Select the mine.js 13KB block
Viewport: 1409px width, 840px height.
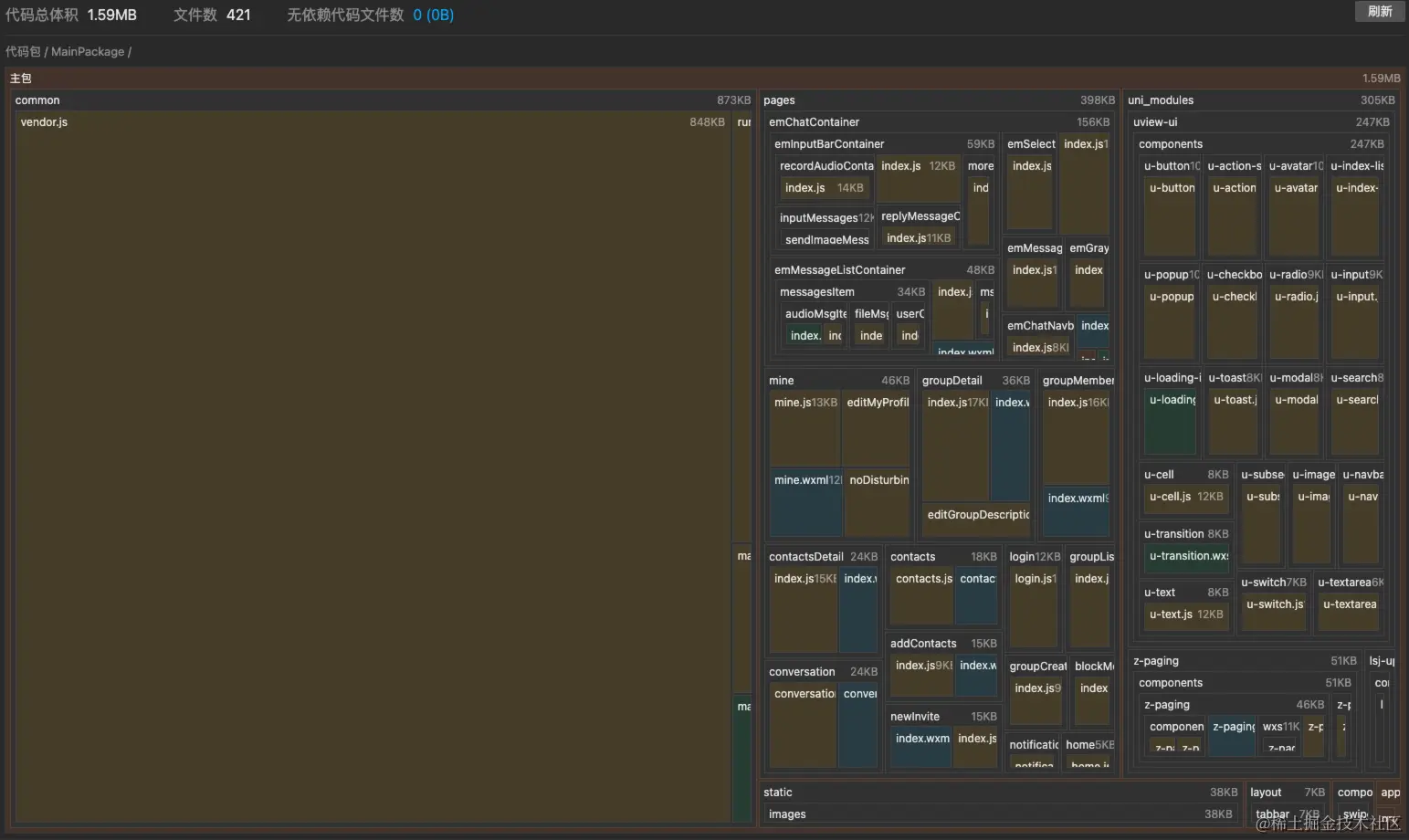pyautogui.click(x=804, y=429)
